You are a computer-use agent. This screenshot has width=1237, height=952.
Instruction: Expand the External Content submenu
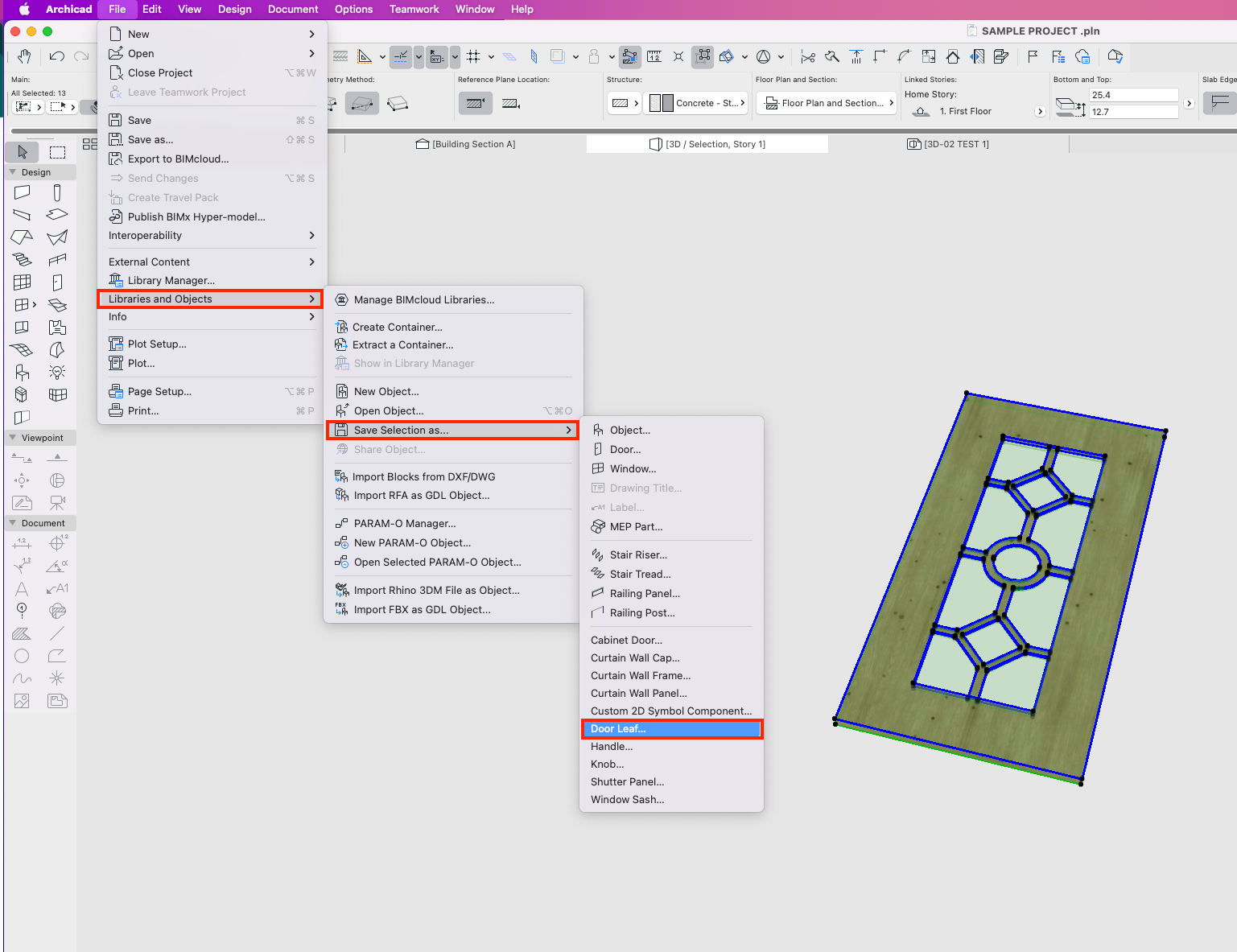point(212,262)
